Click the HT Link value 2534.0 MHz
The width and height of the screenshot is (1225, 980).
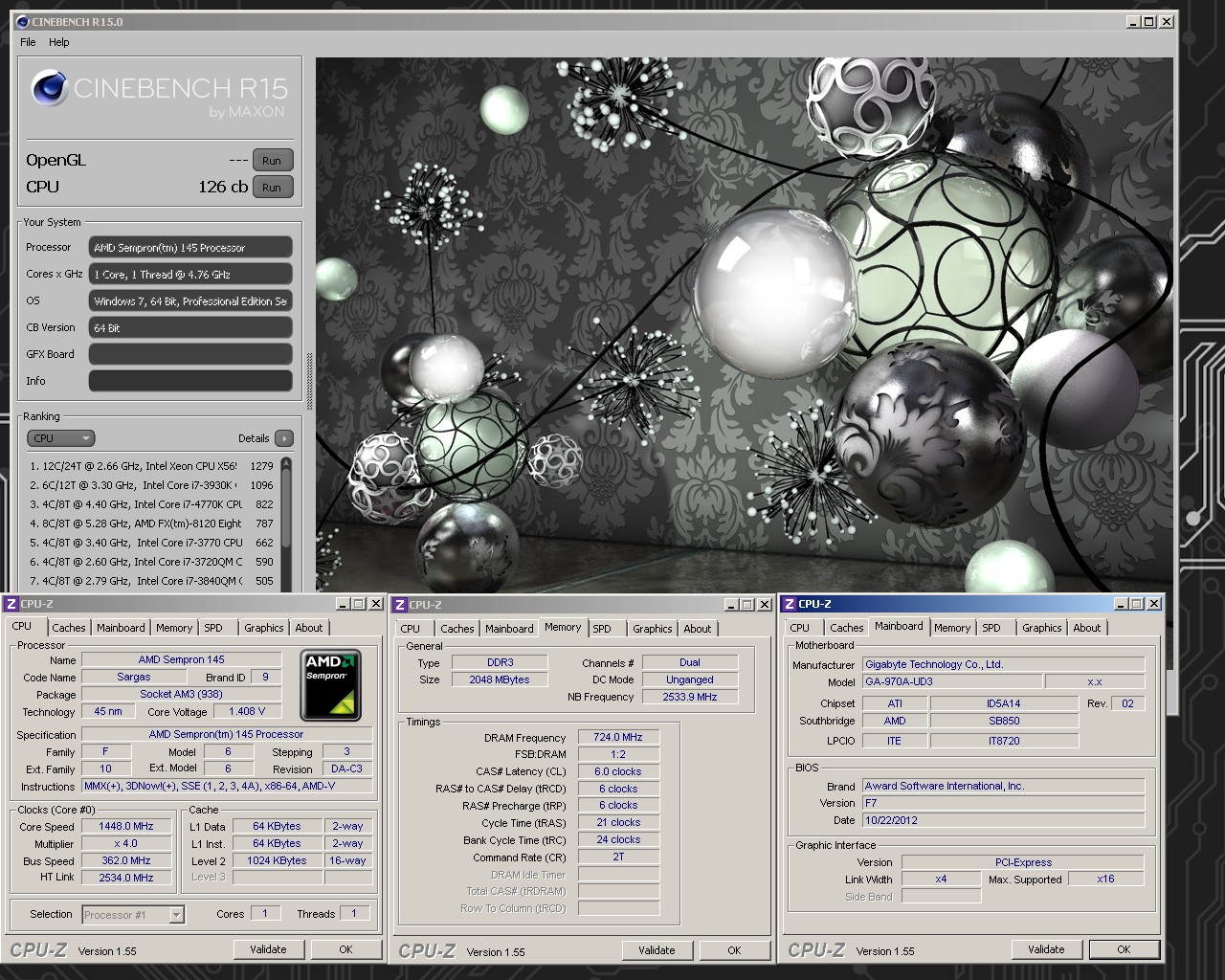pos(126,878)
